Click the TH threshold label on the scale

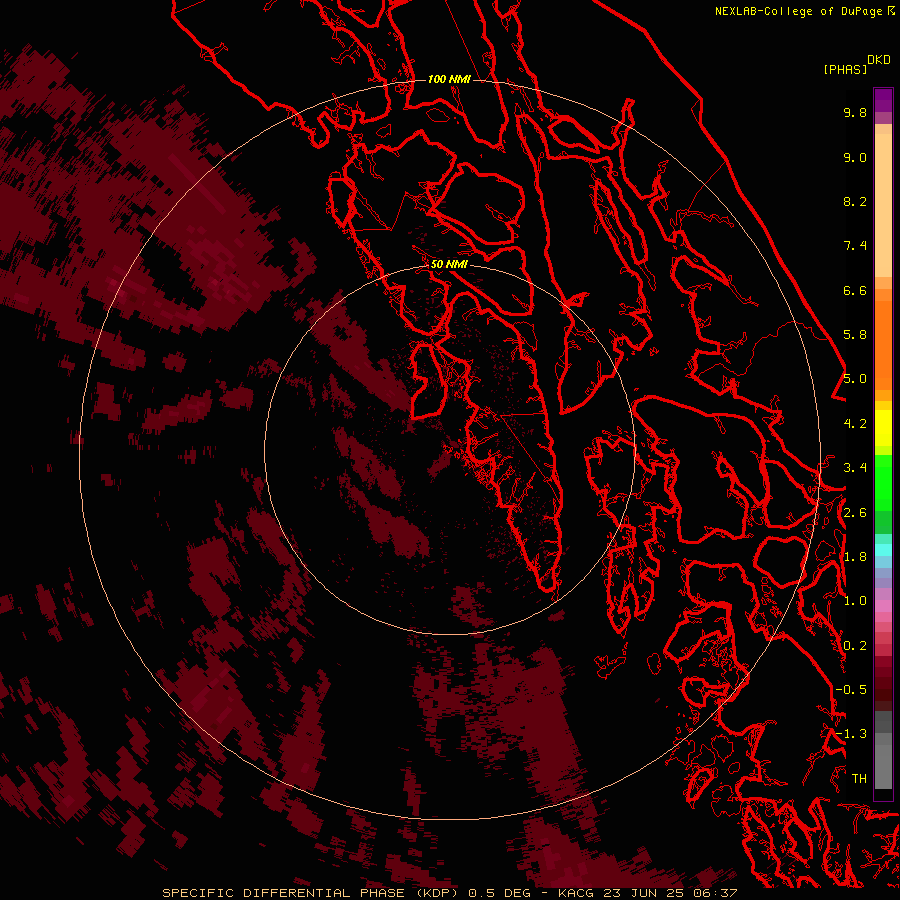pos(859,779)
